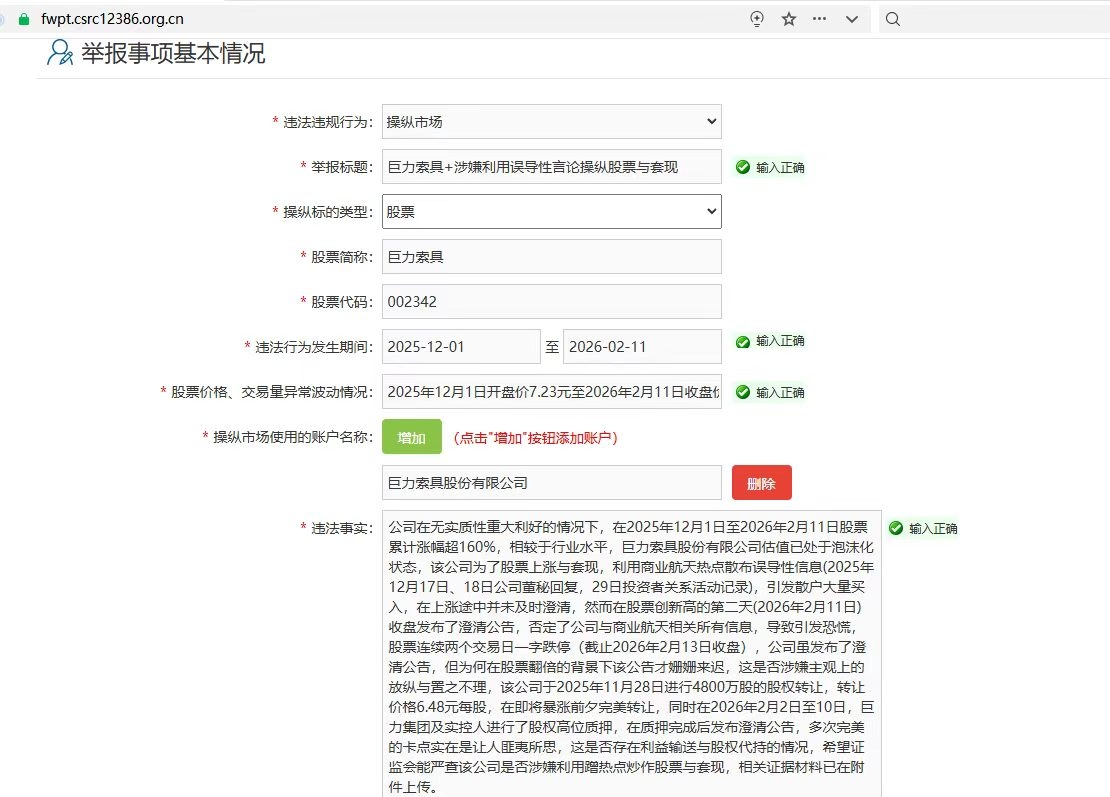Click the green padlock security icon

pos(24,19)
